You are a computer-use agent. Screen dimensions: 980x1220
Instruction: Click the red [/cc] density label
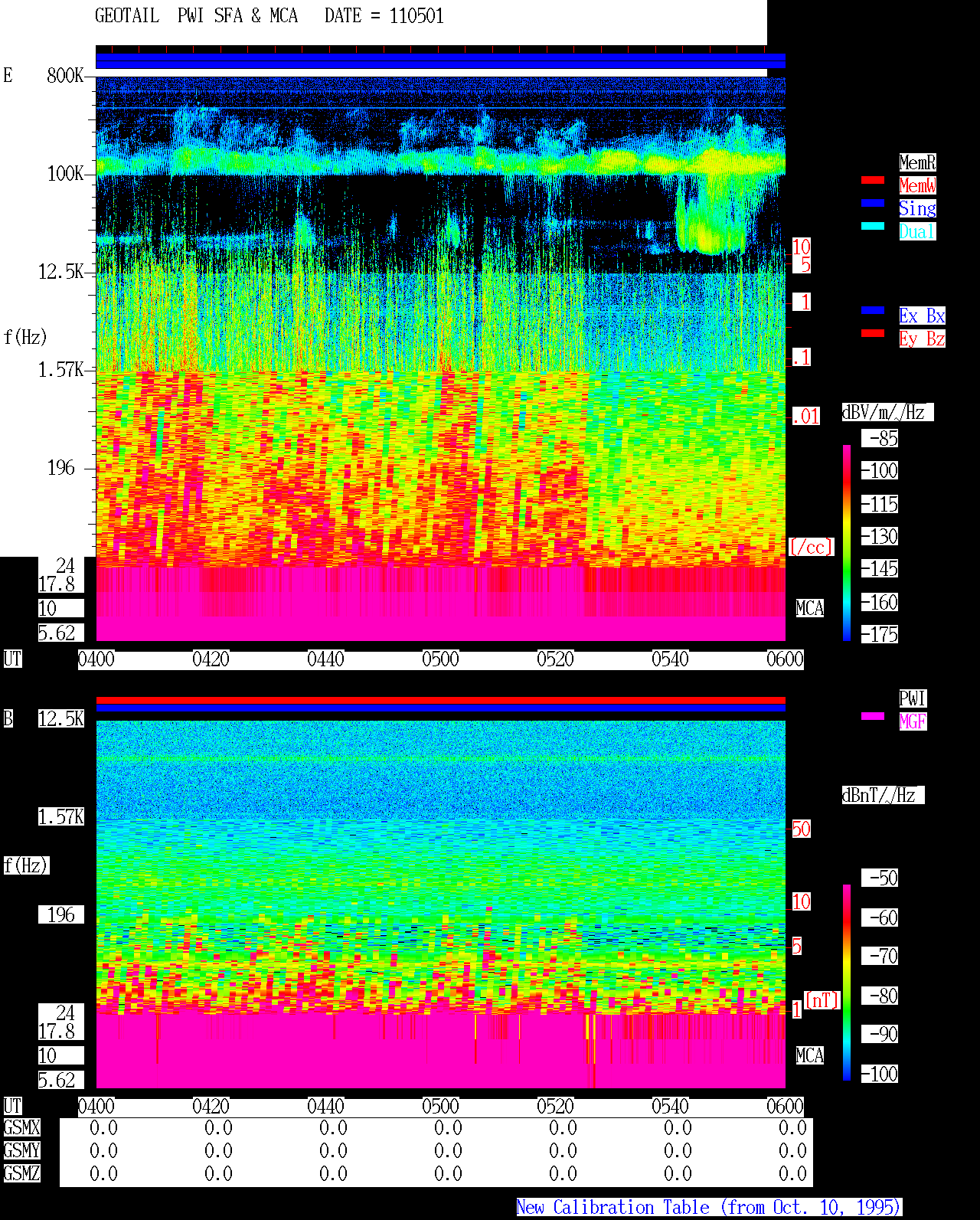pyautogui.click(x=811, y=547)
